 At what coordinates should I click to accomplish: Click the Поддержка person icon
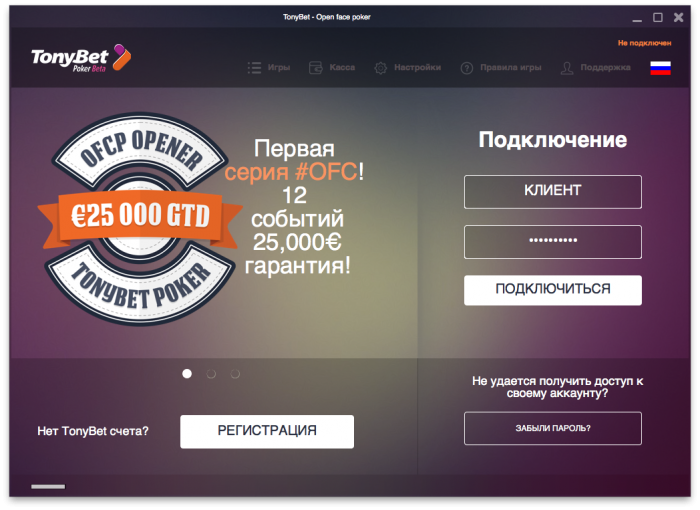[567, 68]
